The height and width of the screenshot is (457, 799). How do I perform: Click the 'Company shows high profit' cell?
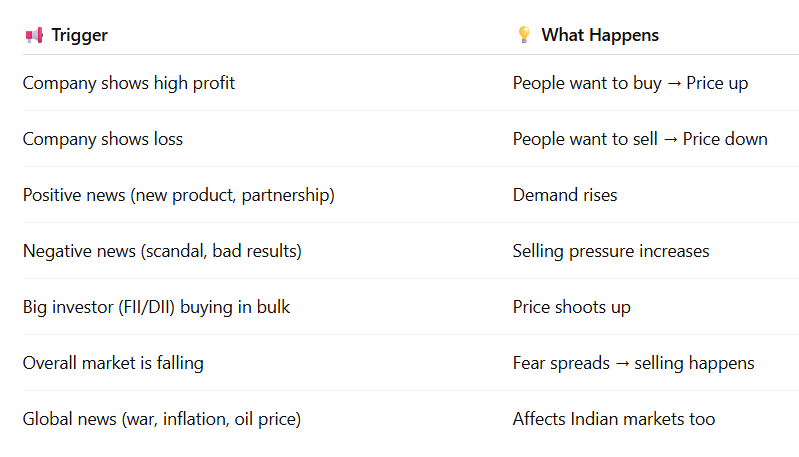(x=129, y=83)
